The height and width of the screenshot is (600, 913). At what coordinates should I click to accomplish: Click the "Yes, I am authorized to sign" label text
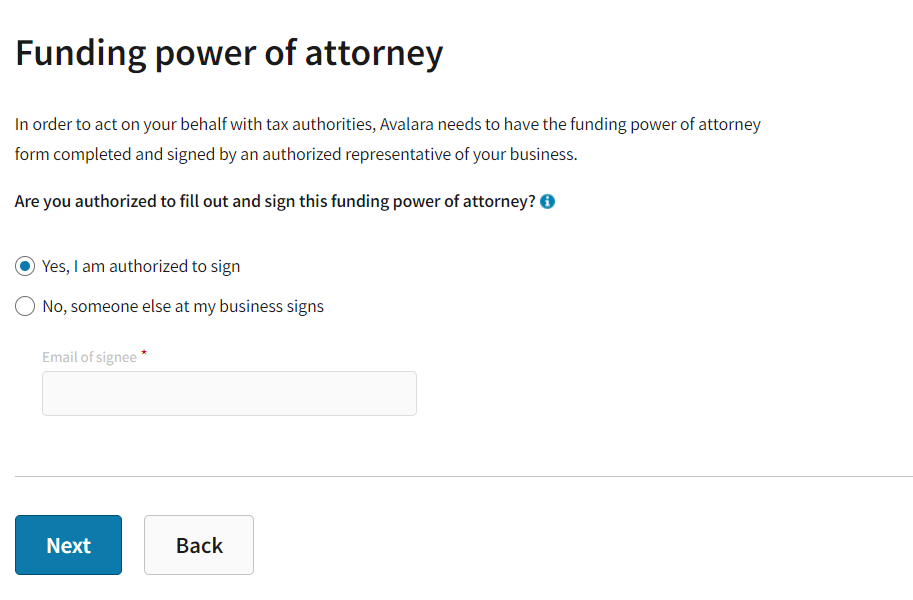[141, 267]
